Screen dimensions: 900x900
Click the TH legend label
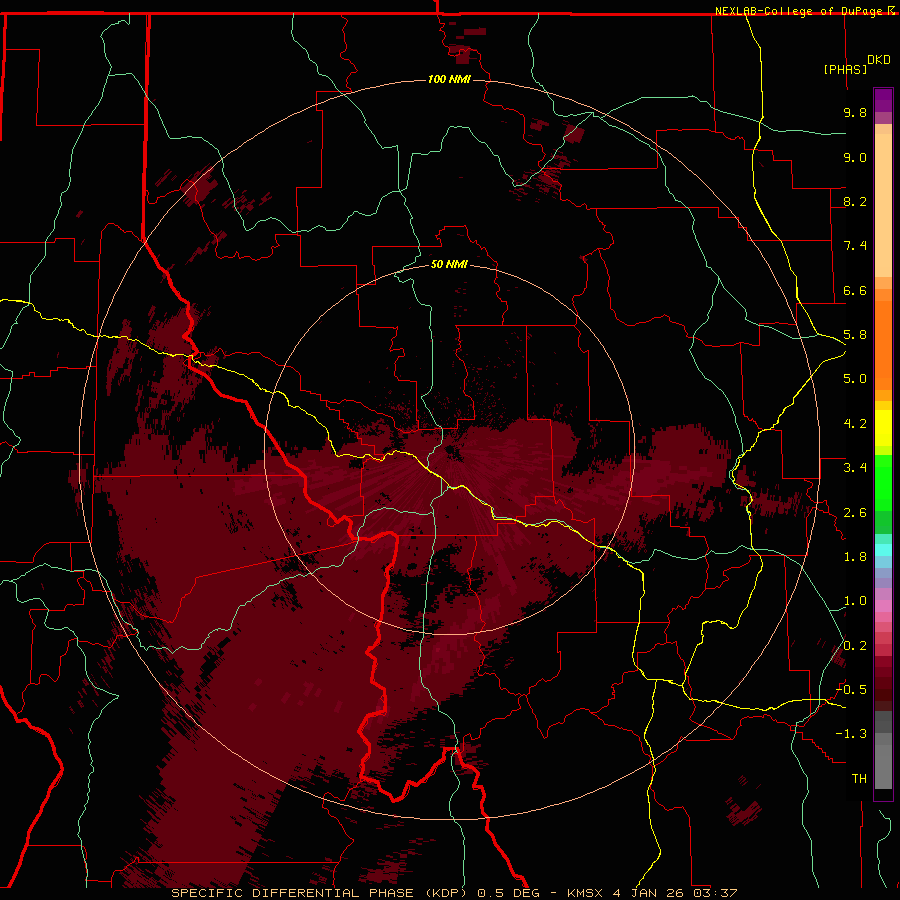point(859,779)
